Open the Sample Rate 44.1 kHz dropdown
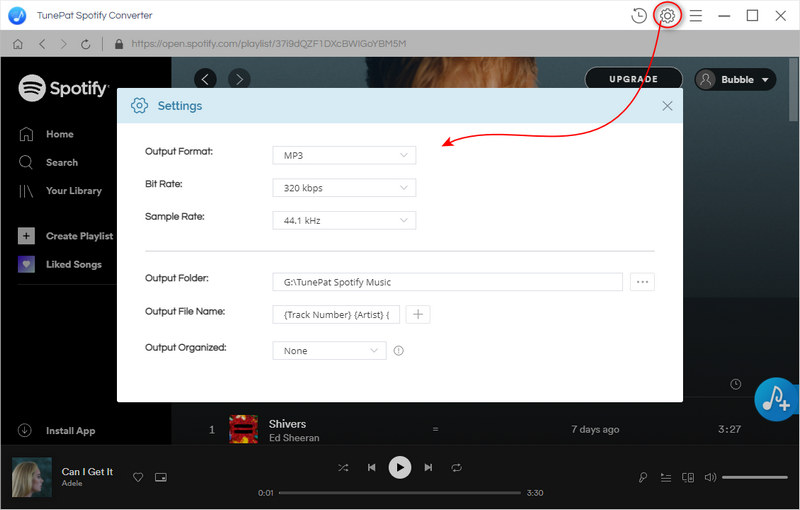This screenshot has height=510, width=800. click(344, 220)
